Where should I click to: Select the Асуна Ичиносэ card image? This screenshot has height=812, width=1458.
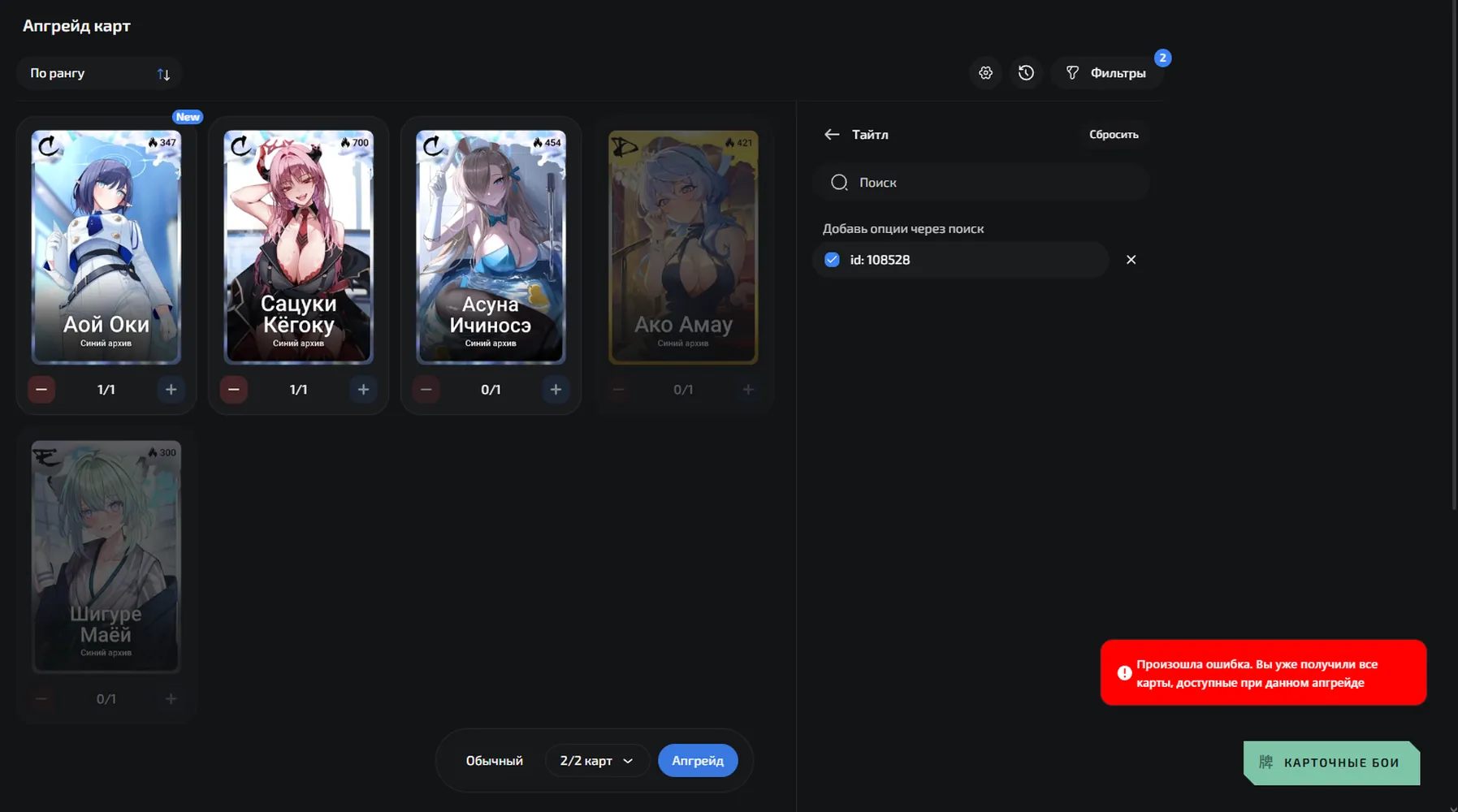[x=491, y=247]
